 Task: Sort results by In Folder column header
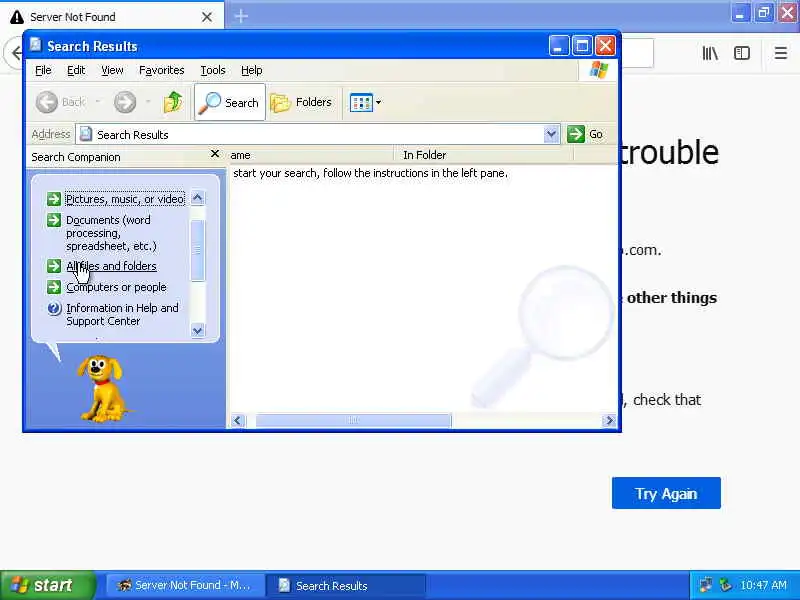[484, 155]
